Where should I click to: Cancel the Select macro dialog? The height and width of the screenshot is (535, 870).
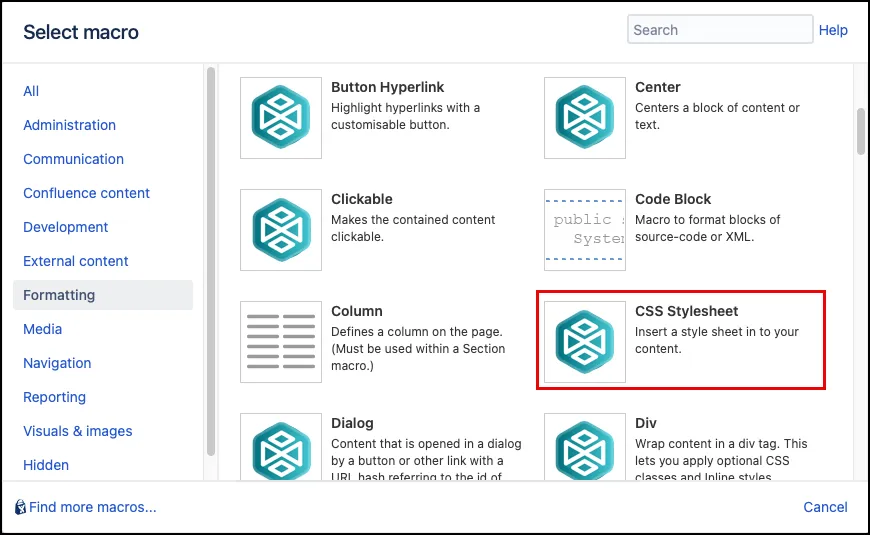(825, 507)
